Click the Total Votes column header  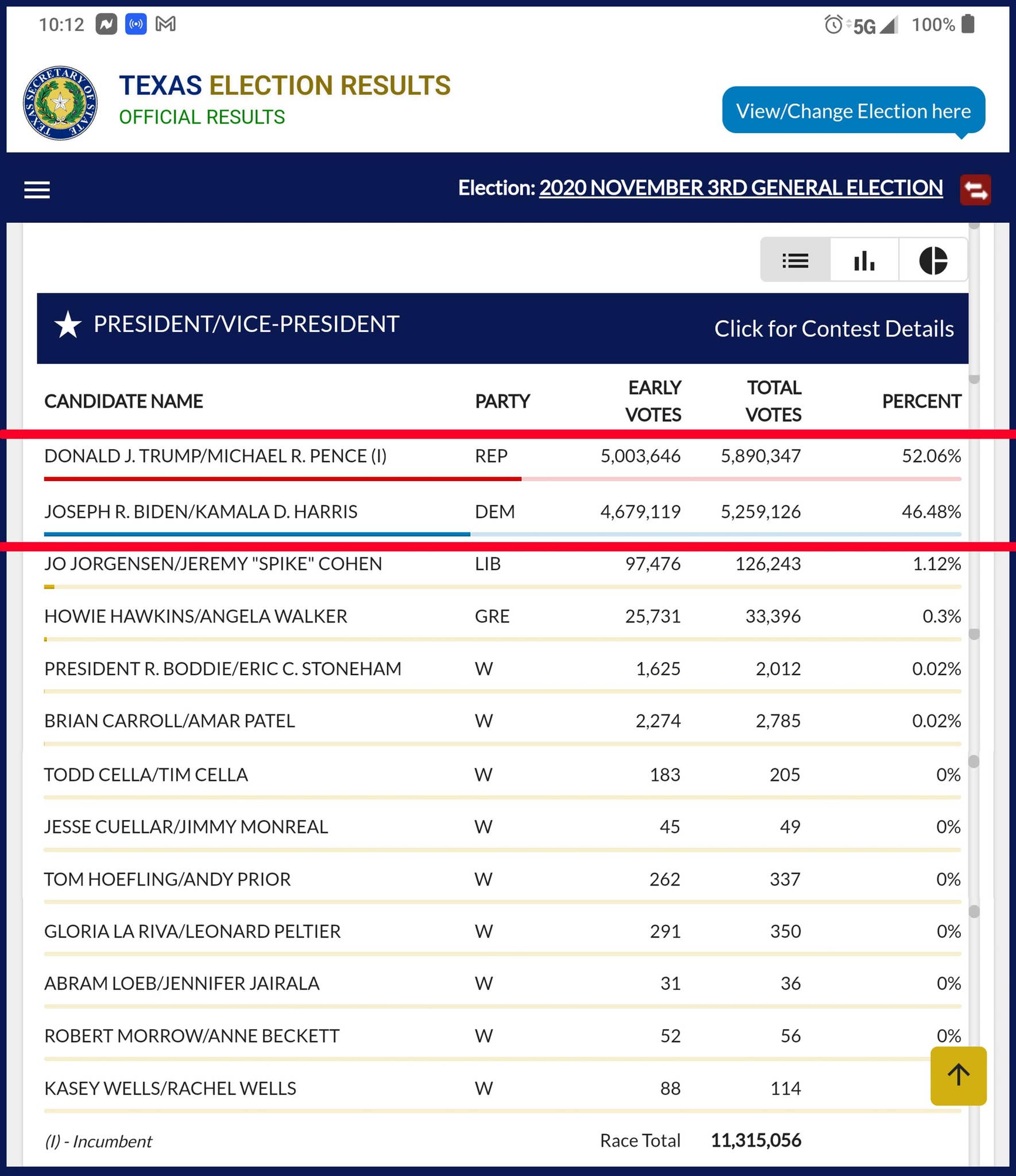tap(773, 401)
